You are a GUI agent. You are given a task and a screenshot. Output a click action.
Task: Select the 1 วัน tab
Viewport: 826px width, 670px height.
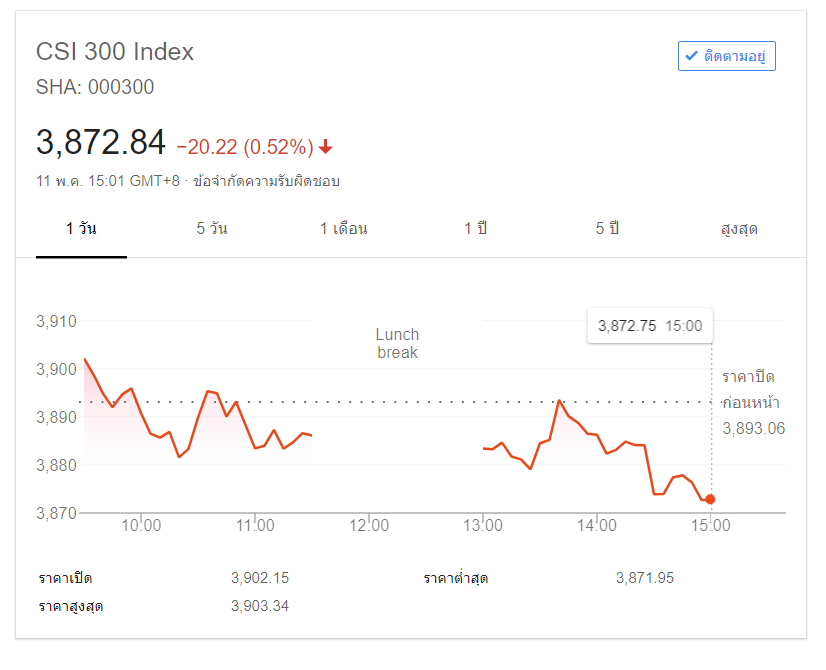coord(81,229)
